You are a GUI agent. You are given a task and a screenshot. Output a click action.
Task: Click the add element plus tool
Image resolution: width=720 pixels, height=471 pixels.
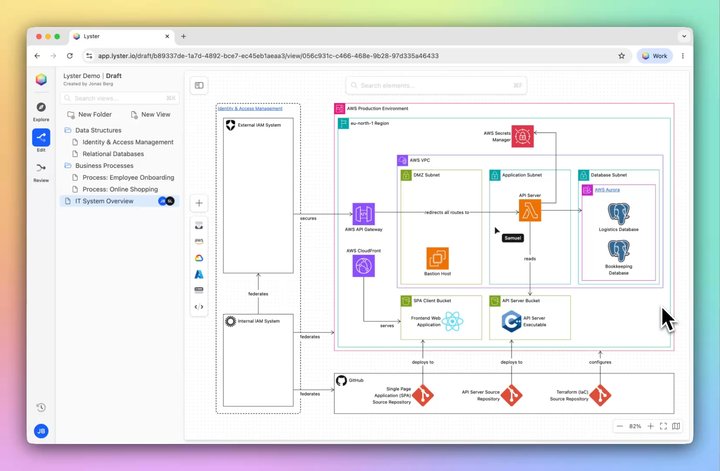(x=199, y=203)
